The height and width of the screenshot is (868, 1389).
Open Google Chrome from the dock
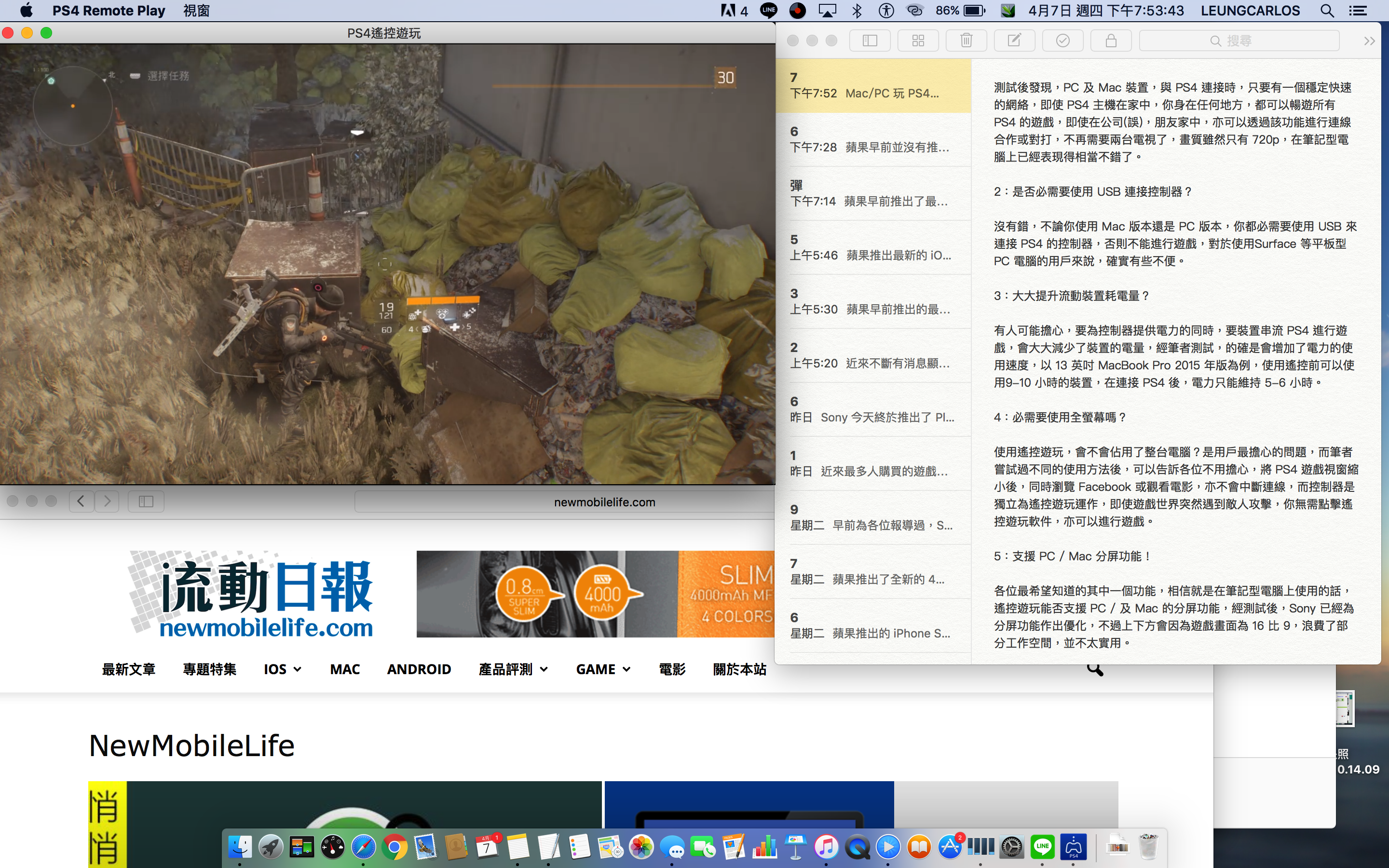pyautogui.click(x=395, y=847)
